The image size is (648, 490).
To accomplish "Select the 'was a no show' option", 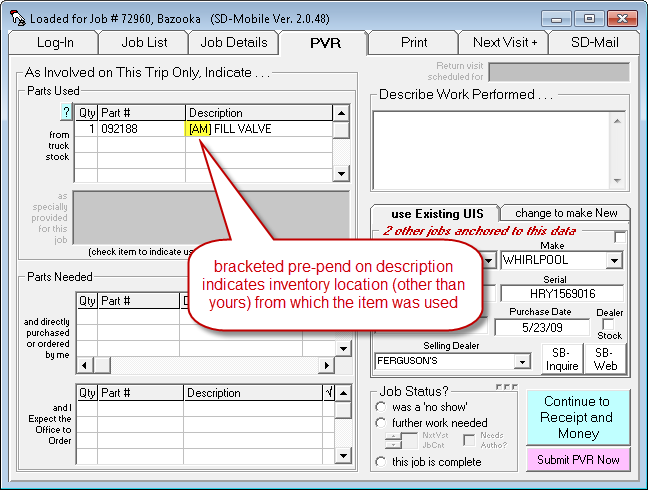I will [380, 407].
